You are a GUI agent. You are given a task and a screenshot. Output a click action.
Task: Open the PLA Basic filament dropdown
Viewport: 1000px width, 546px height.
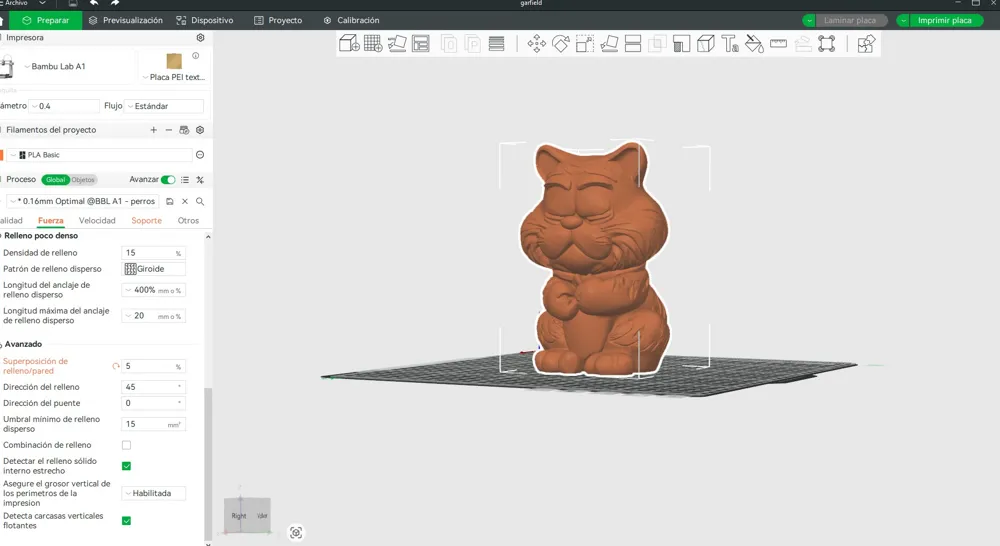pos(99,155)
